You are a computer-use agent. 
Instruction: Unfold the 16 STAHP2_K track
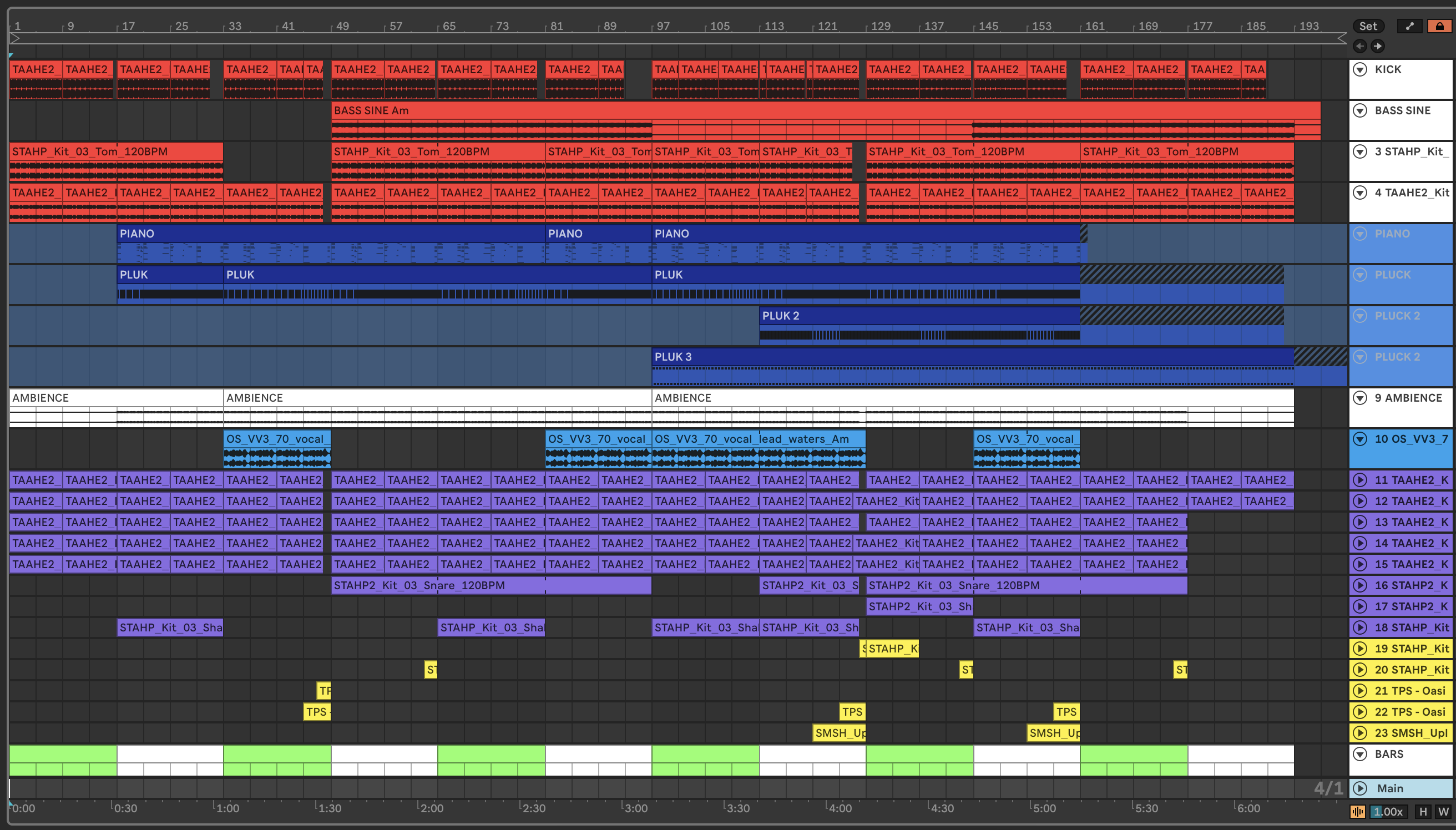(x=1360, y=585)
